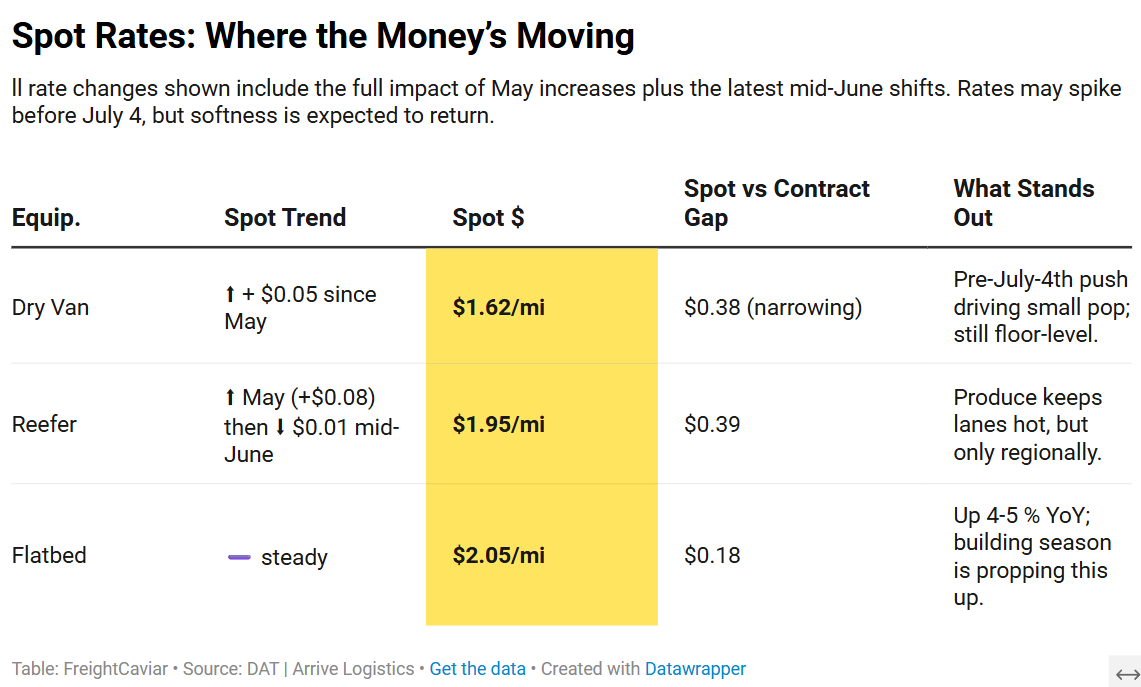1141x687 pixels.
Task: Click the Equip. column header
Action: click(x=46, y=218)
